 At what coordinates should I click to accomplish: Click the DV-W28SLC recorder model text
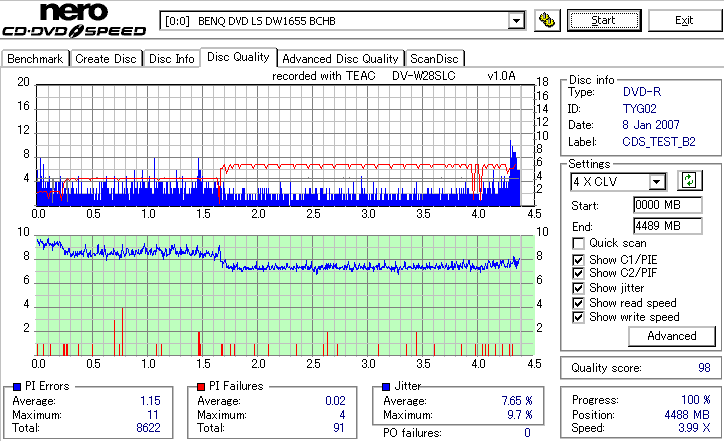pyautogui.click(x=423, y=76)
